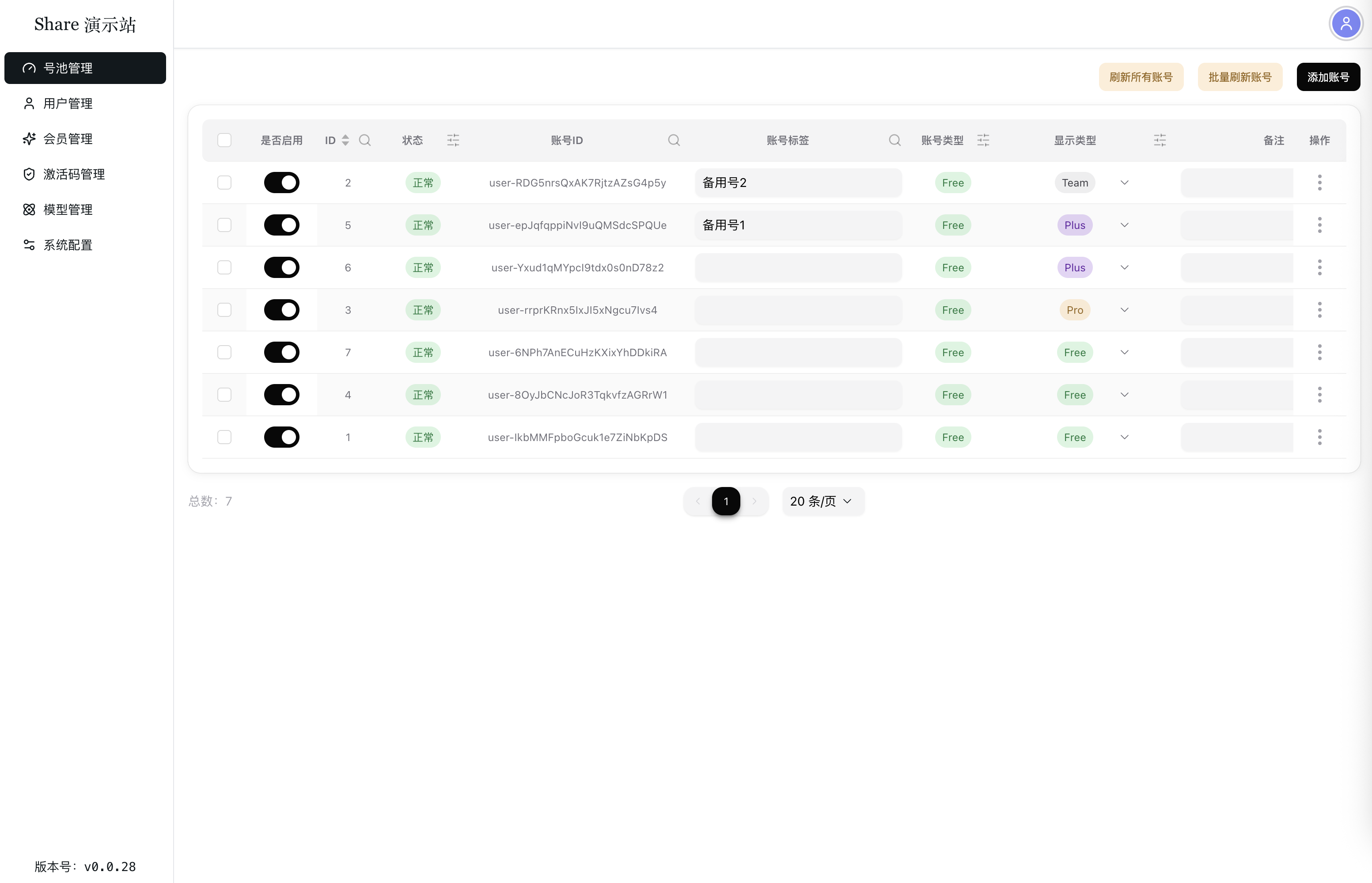Screen dimensions: 1372x883
Task: Disable the enabled switch for ID 2
Action: (x=281, y=183)
